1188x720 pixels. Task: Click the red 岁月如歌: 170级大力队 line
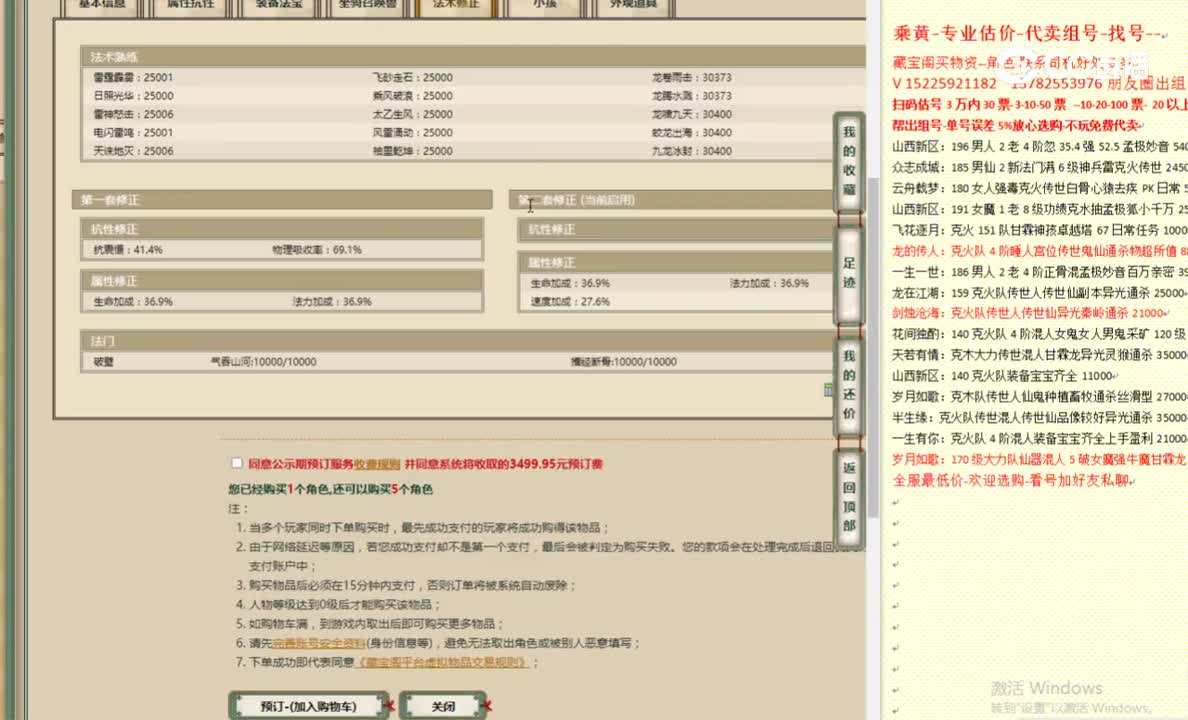[x=1040, y=459]
